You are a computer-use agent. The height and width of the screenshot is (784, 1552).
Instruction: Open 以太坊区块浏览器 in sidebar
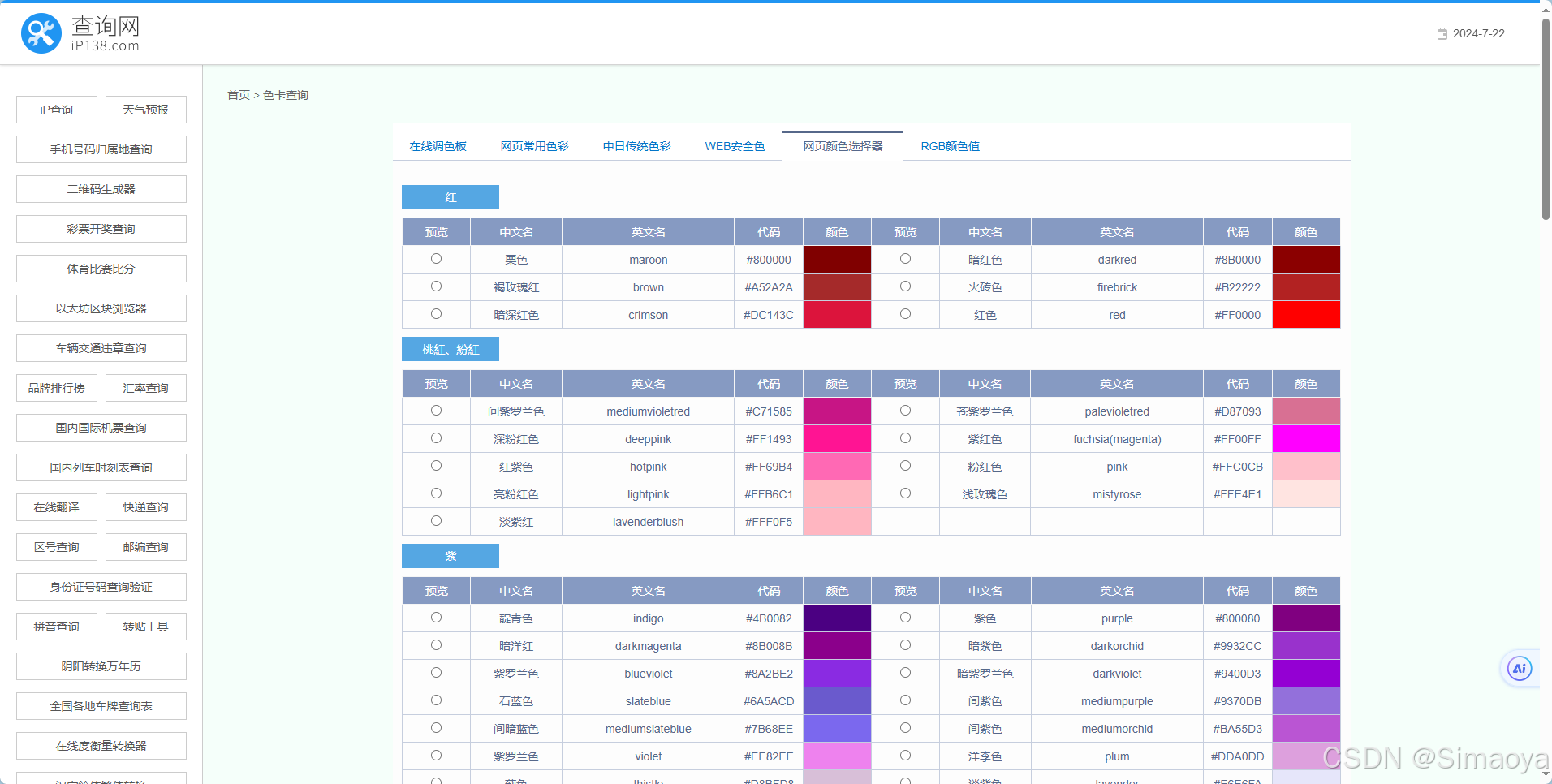click(101, 308)
